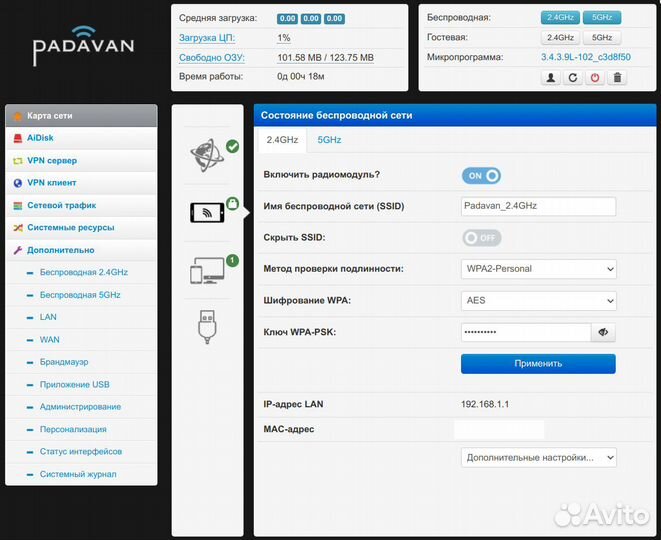Open Дополнительно menu item
The height and width of the screenshot is (540, 661).
tap(81, 250)
